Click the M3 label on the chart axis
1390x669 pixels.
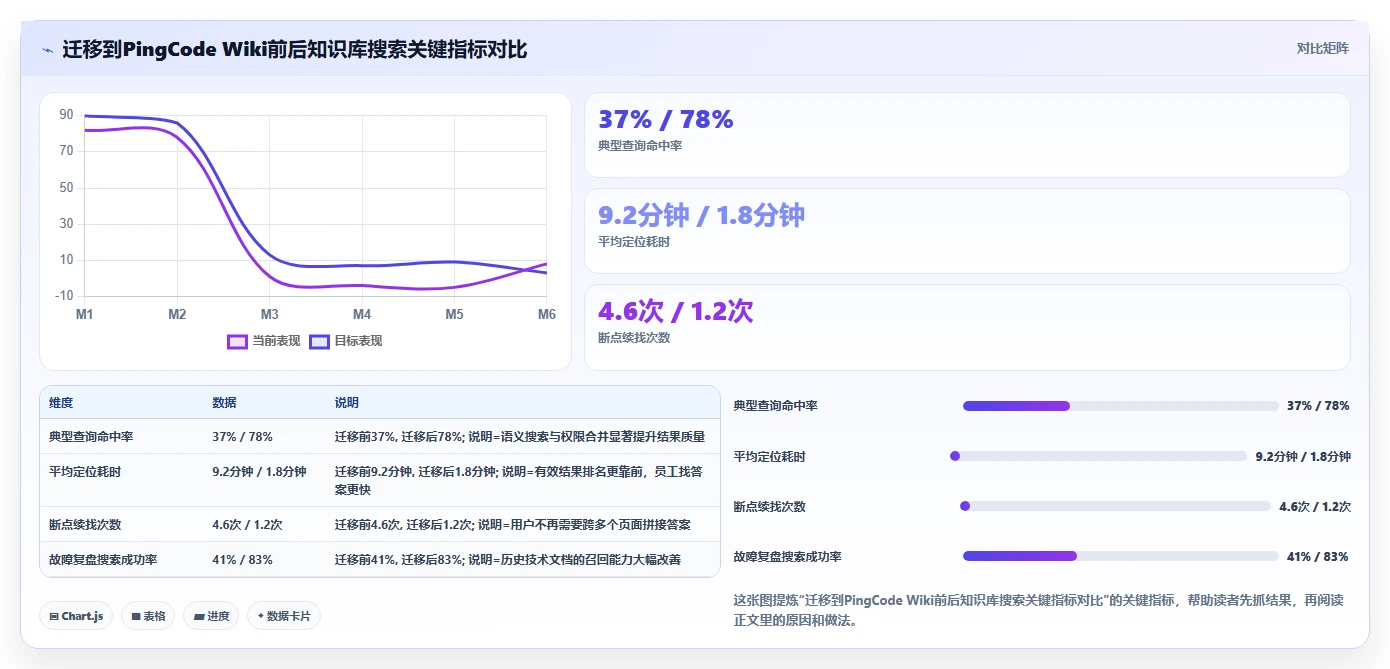pos(270,315)
